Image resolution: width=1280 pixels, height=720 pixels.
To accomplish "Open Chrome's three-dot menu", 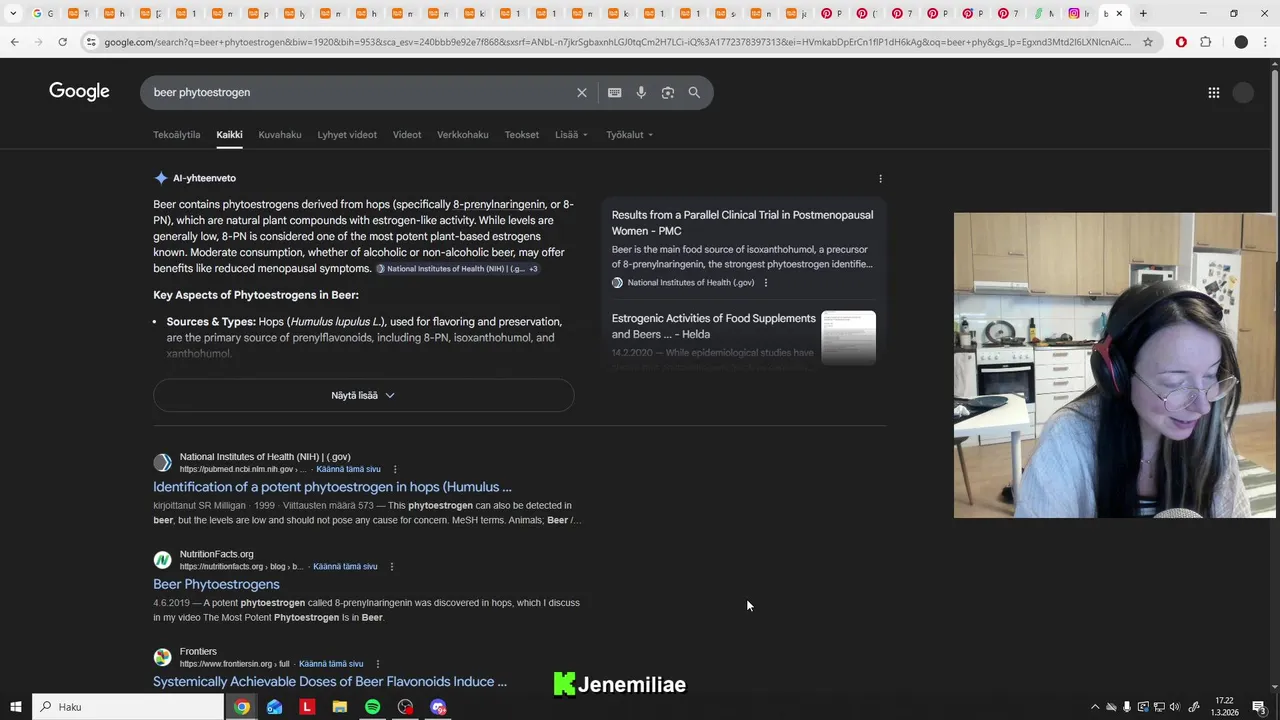I will point(1266,42).
